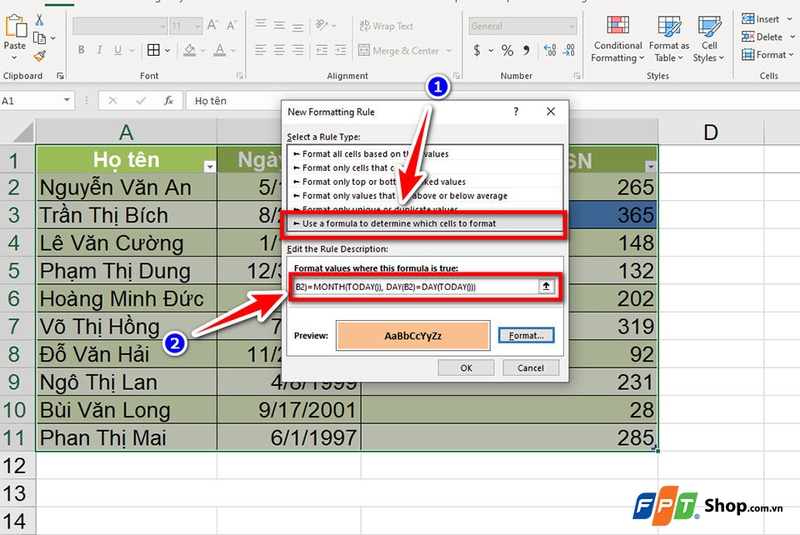The height and width of the screenshot is (535, 800).
Task: Open Cell Styles menu
Action: [x=709, y=39]
